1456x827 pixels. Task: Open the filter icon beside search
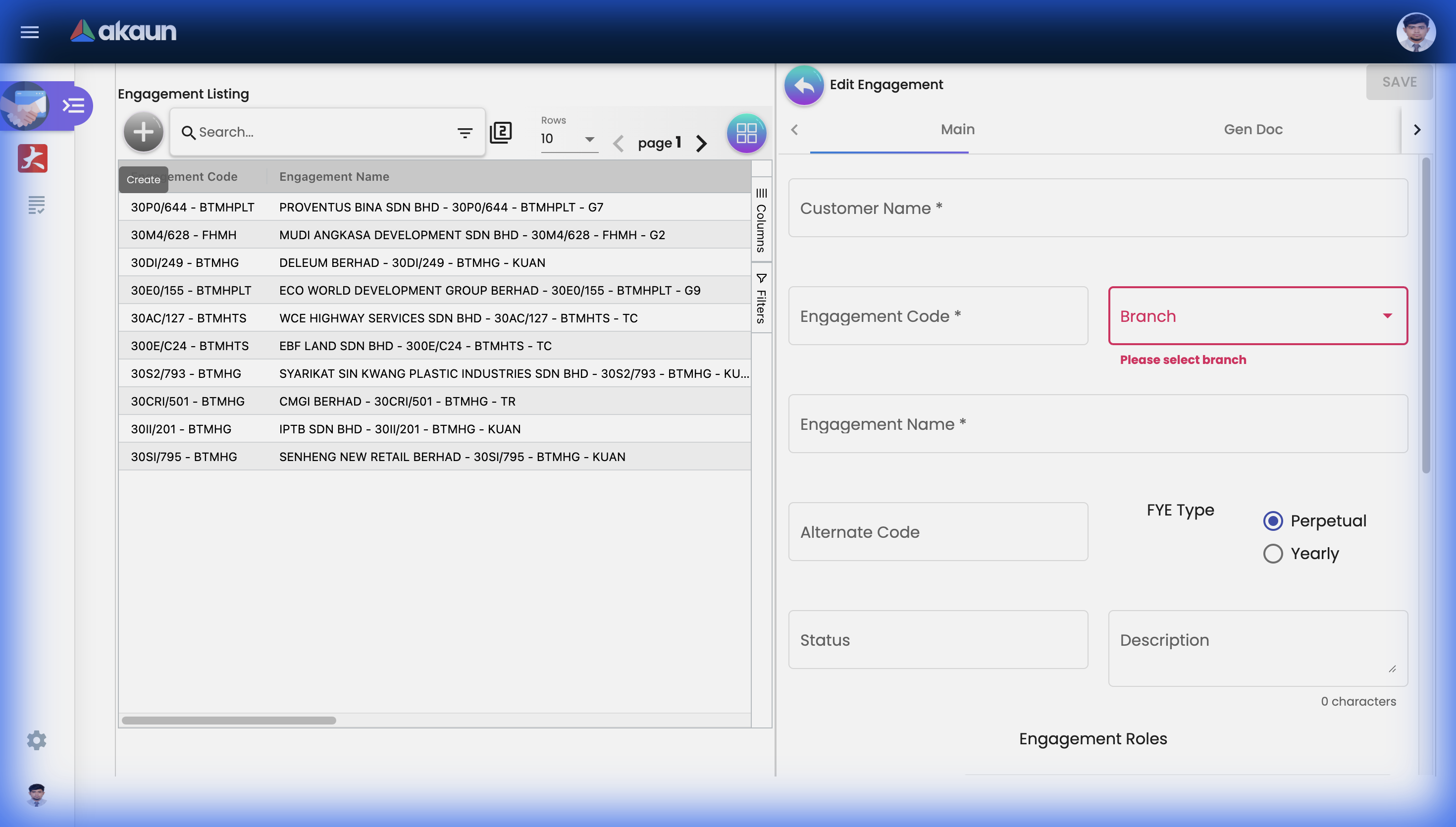[465, 132]
